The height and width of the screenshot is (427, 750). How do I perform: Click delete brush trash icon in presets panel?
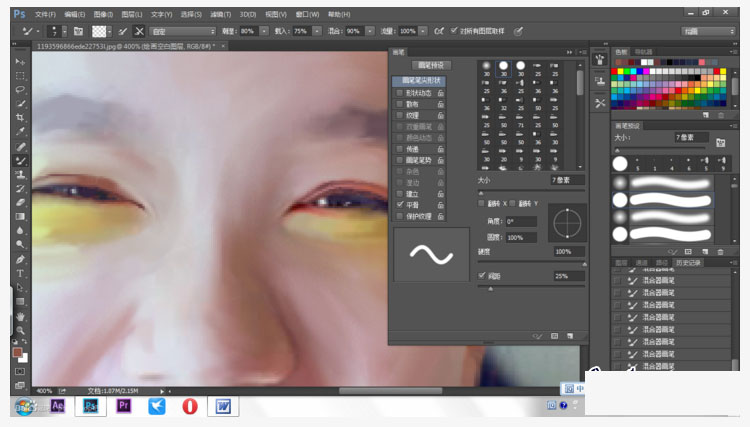pos(720,252)
